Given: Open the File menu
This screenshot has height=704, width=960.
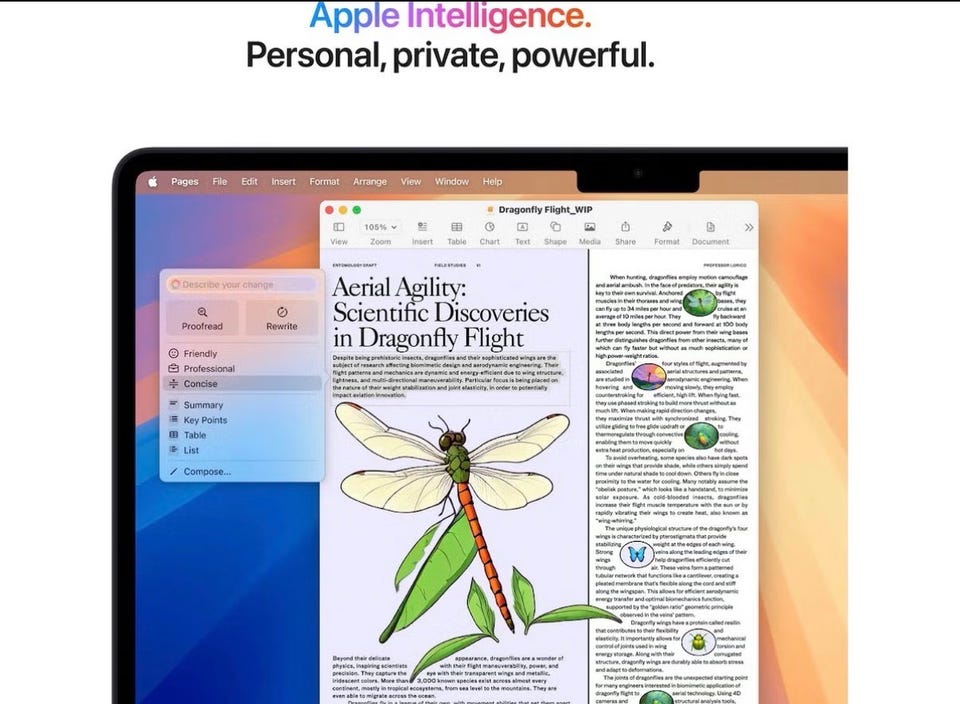Looking at the screenshot, I should click(220, 181).
